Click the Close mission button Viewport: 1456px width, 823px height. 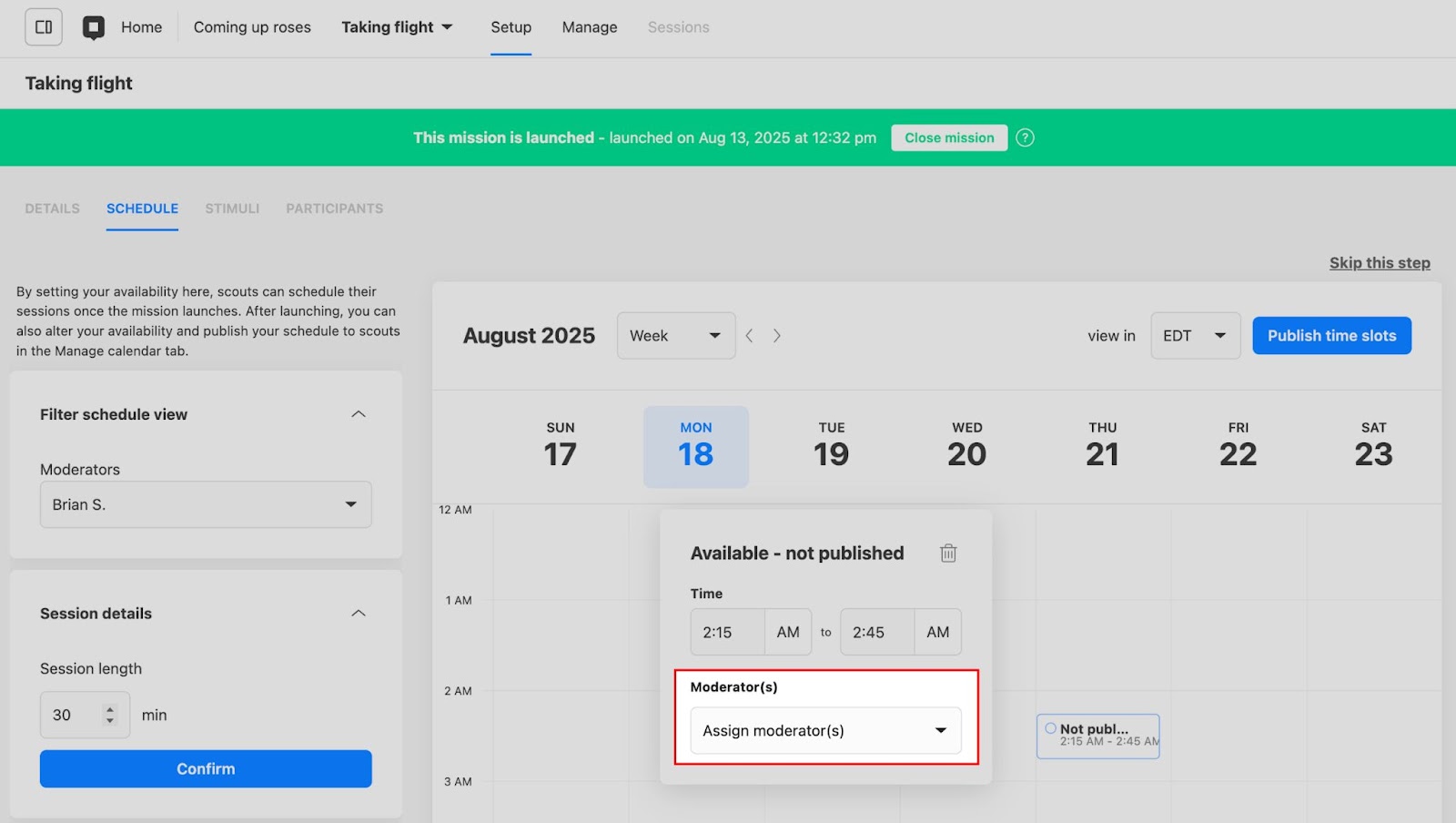click(949, 137)
